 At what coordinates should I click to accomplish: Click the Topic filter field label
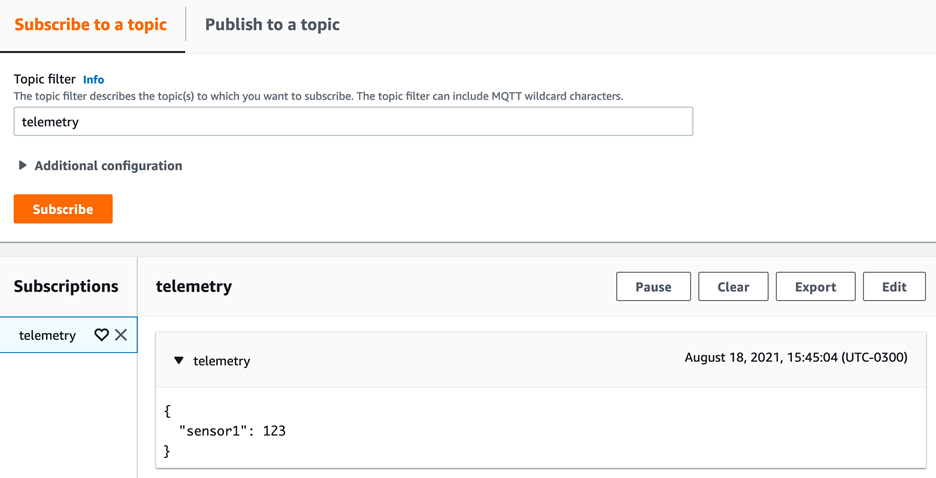pos(45,79)
